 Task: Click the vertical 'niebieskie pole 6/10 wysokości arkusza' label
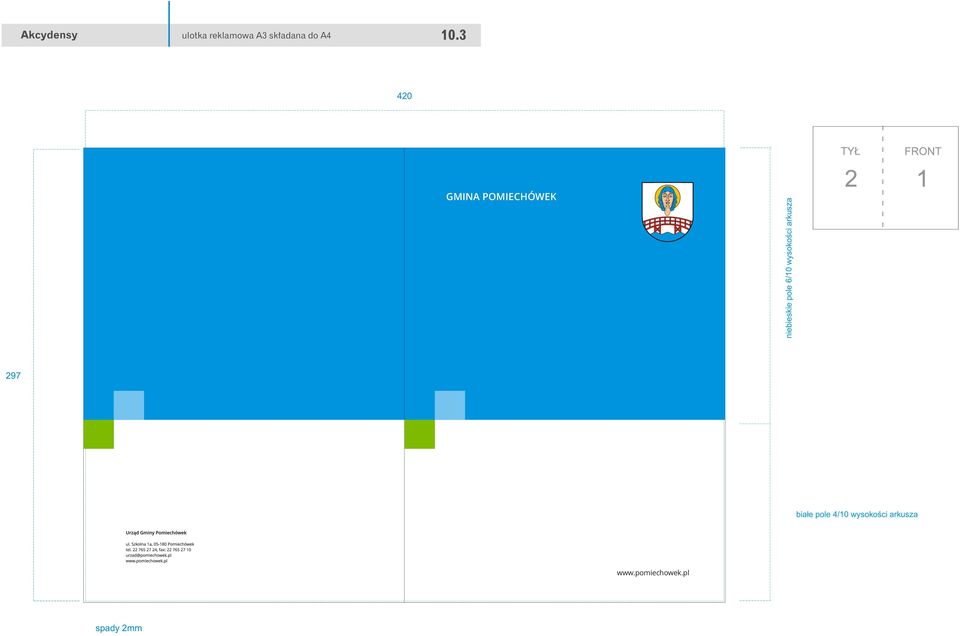789,267
